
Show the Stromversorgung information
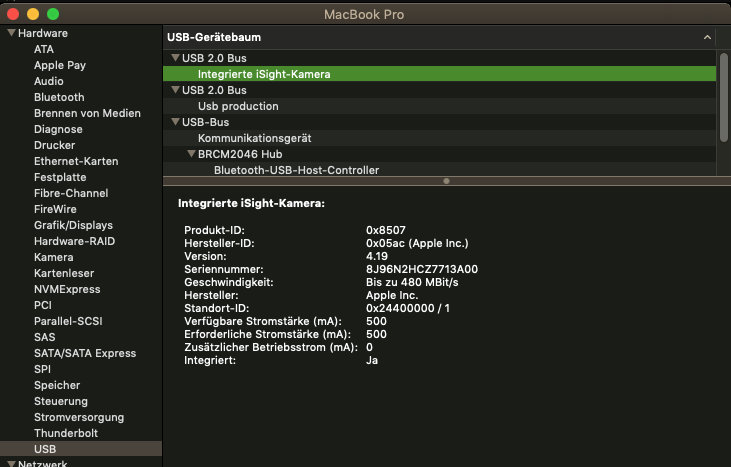click(x=79, y=417)
